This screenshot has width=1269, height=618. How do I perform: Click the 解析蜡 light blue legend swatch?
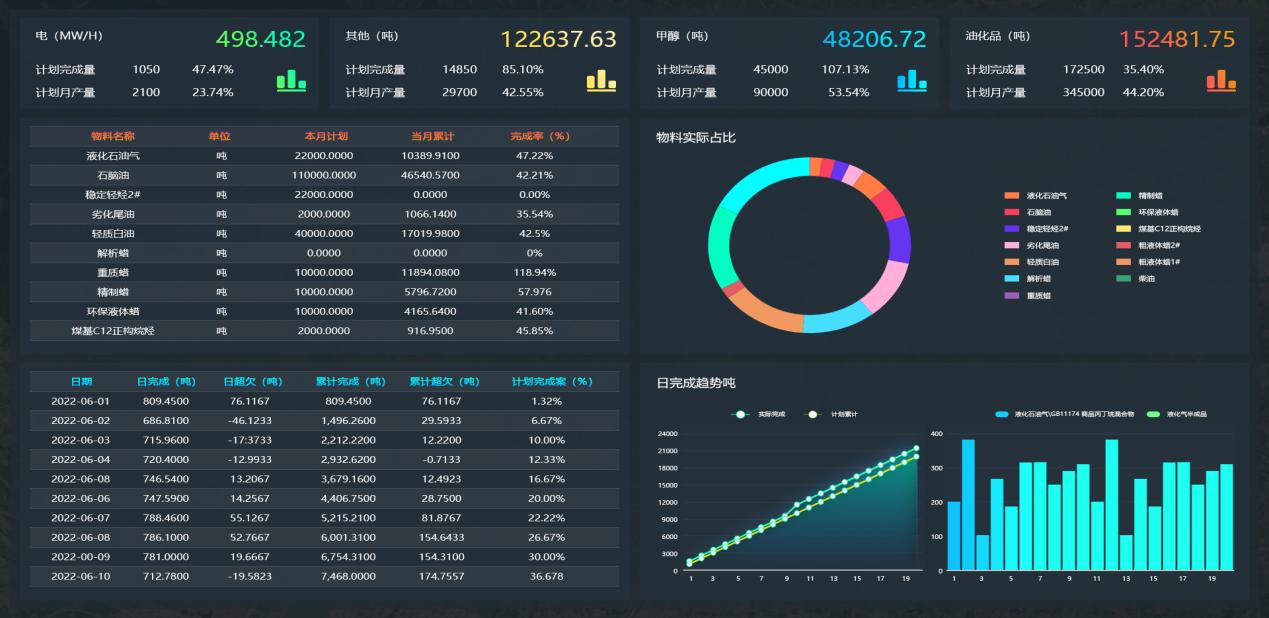[x=1012, y=279]
